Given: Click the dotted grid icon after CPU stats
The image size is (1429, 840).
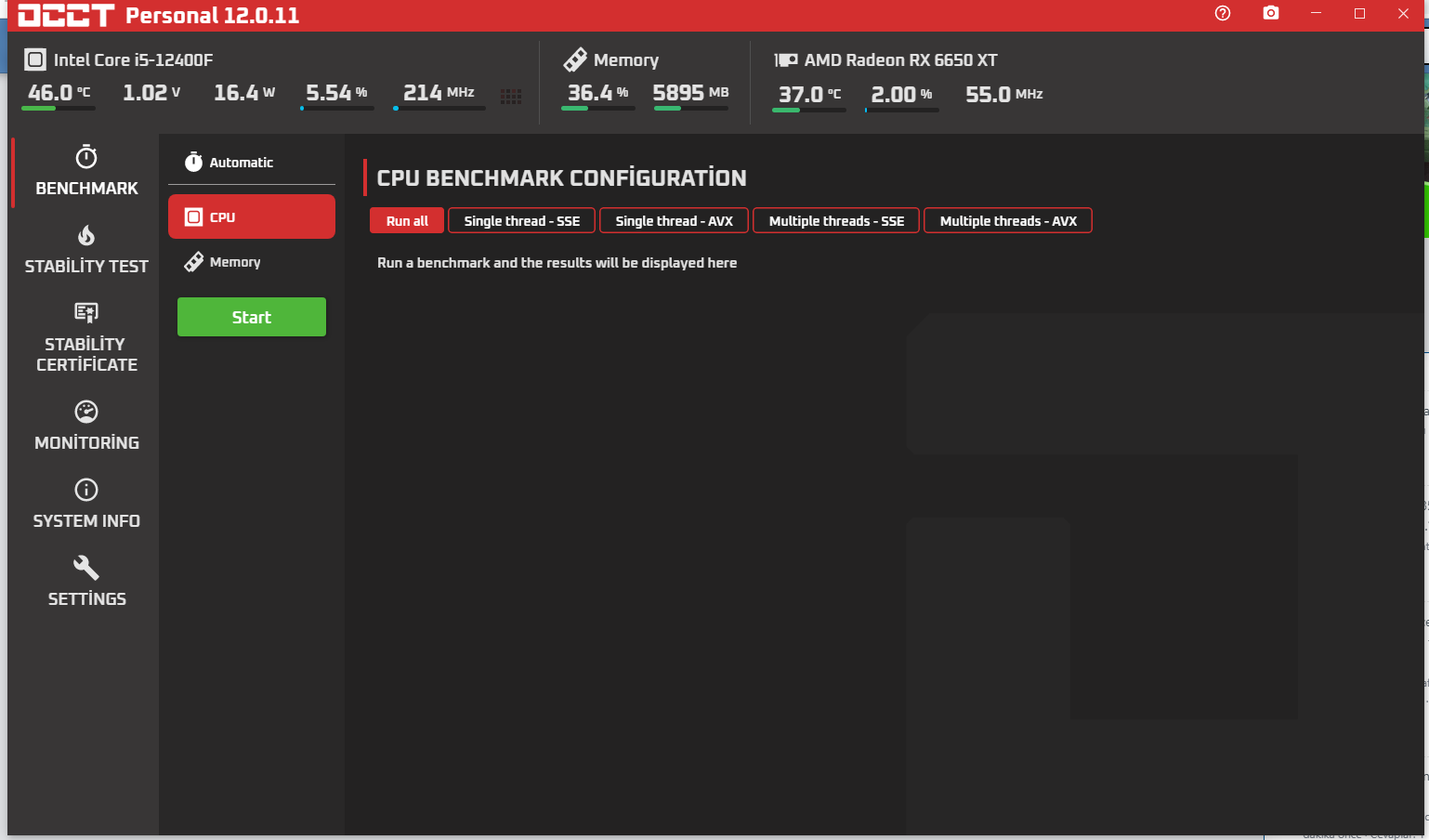Looking at the screenshot, I should pos(511,97).
